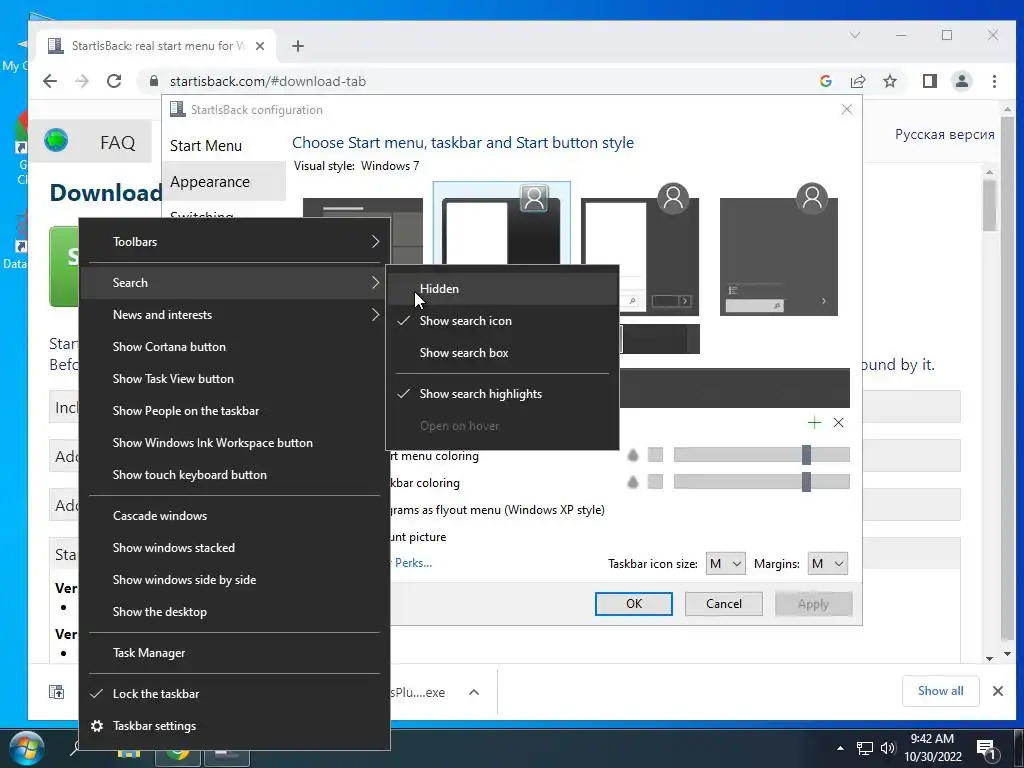Click the globe icon on the website

click(56, 140)
